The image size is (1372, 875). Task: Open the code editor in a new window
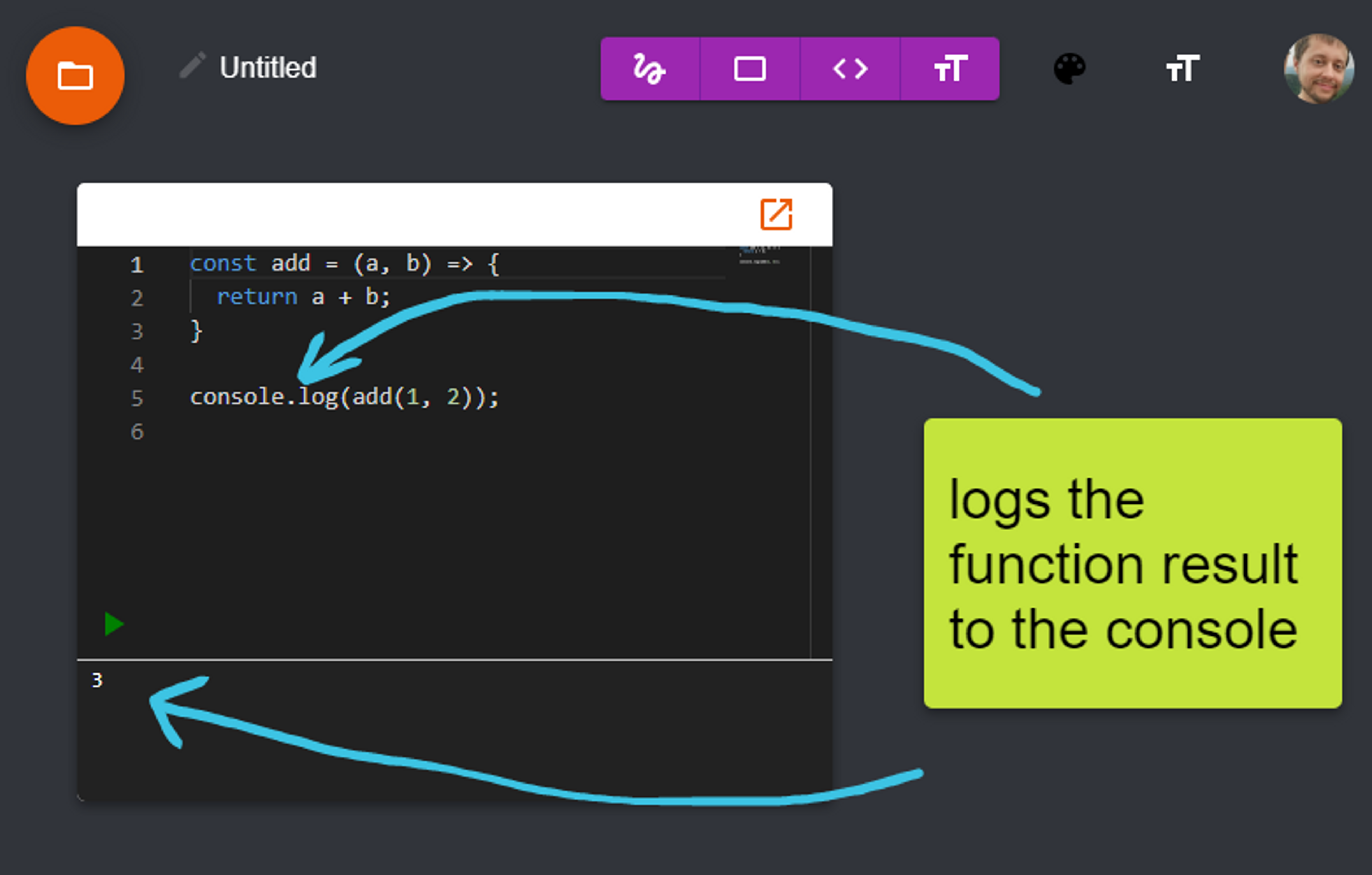pos(776,214)
